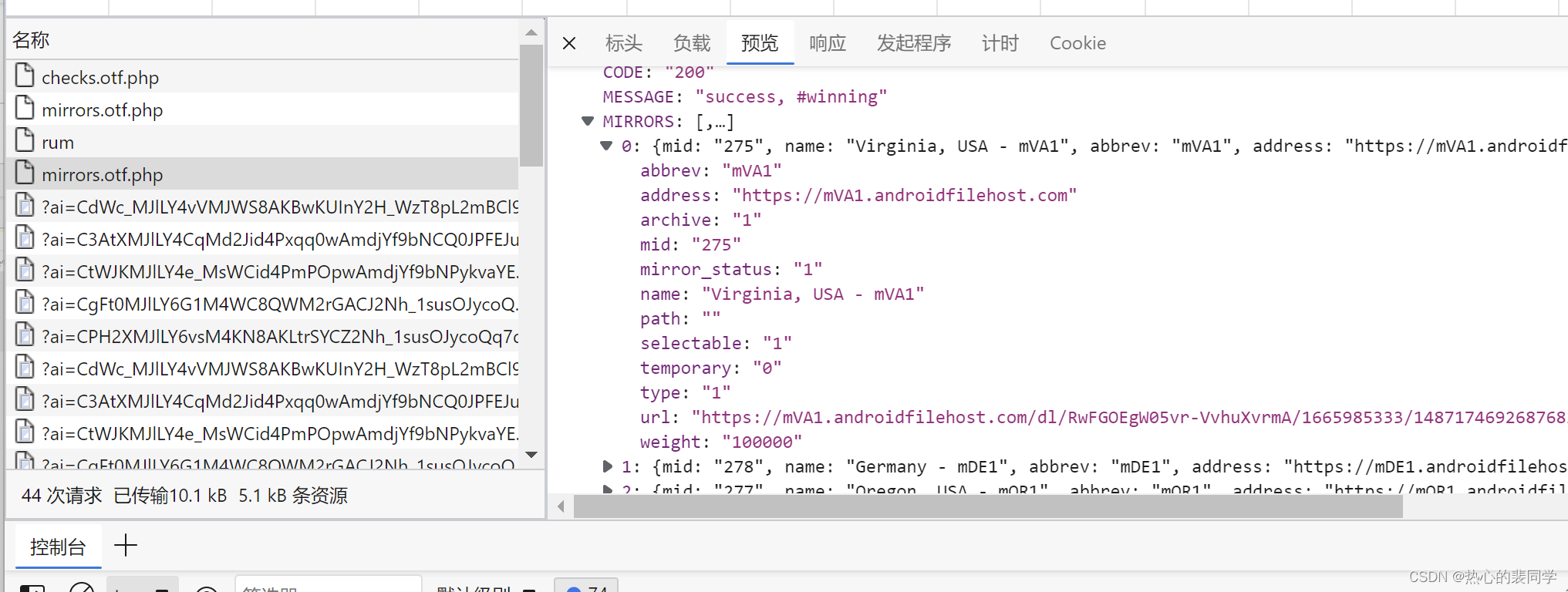Click the request list vertical scrollbar thumb
The height and width of the screenshot is (592, 1568).
click(531, 106)
